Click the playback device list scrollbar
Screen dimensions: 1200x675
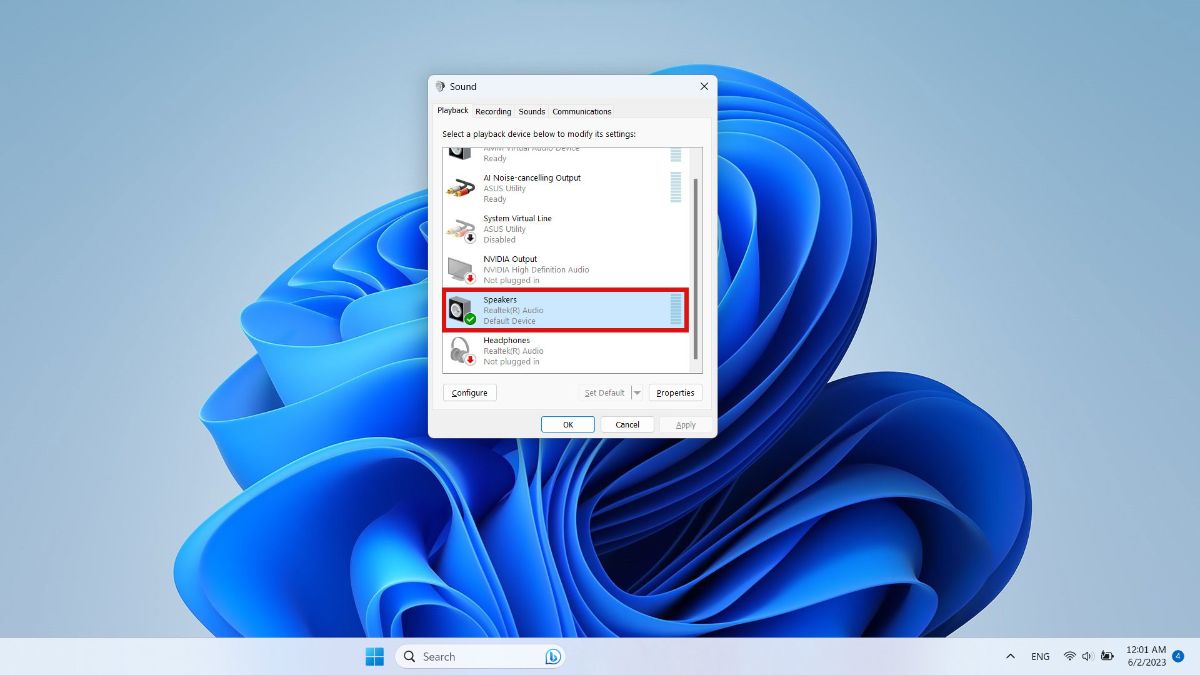pyautogui.click(x=696, y=268)
